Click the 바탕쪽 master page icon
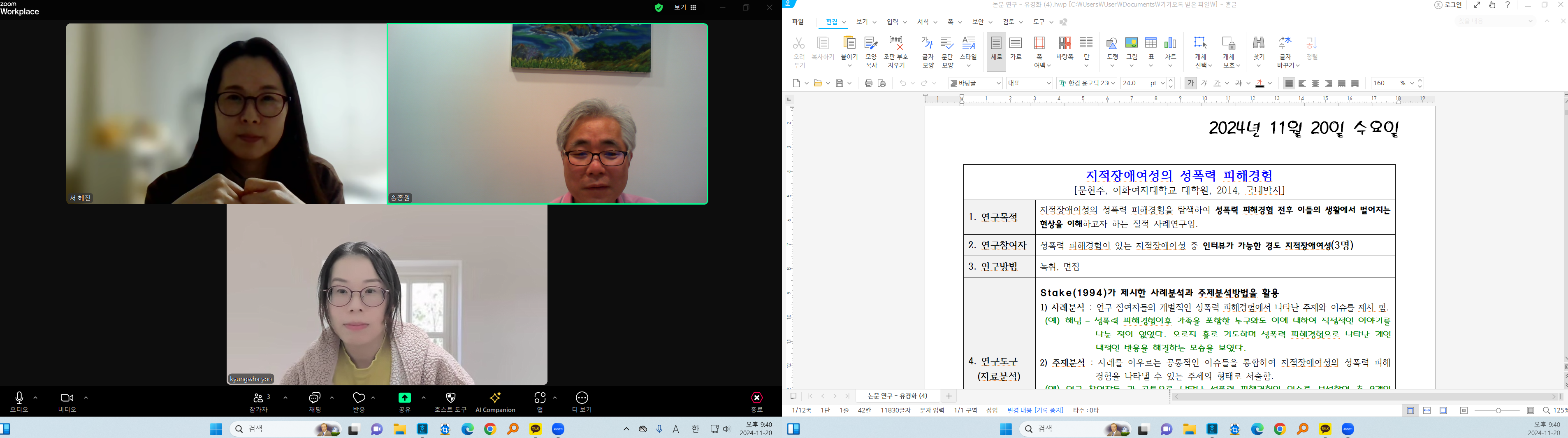 tap(1065, 43)
